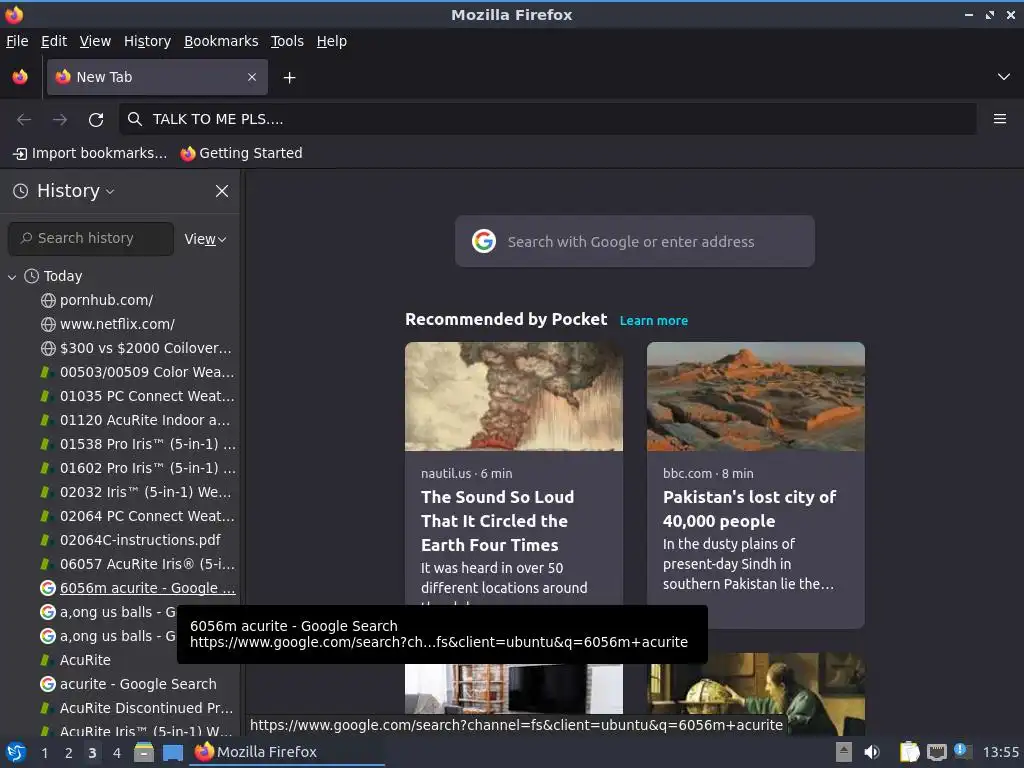Open the volume speaker tray icon

(872, 752)
